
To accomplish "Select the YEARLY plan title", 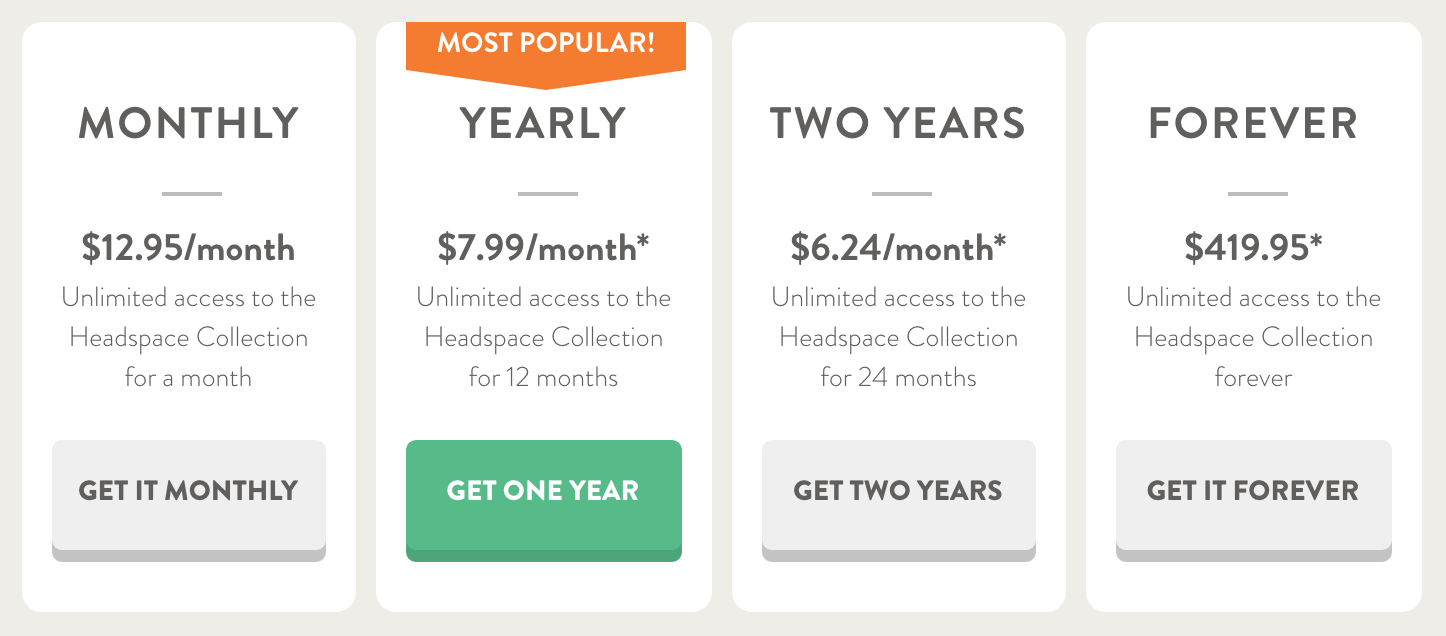I will (543, 124).
